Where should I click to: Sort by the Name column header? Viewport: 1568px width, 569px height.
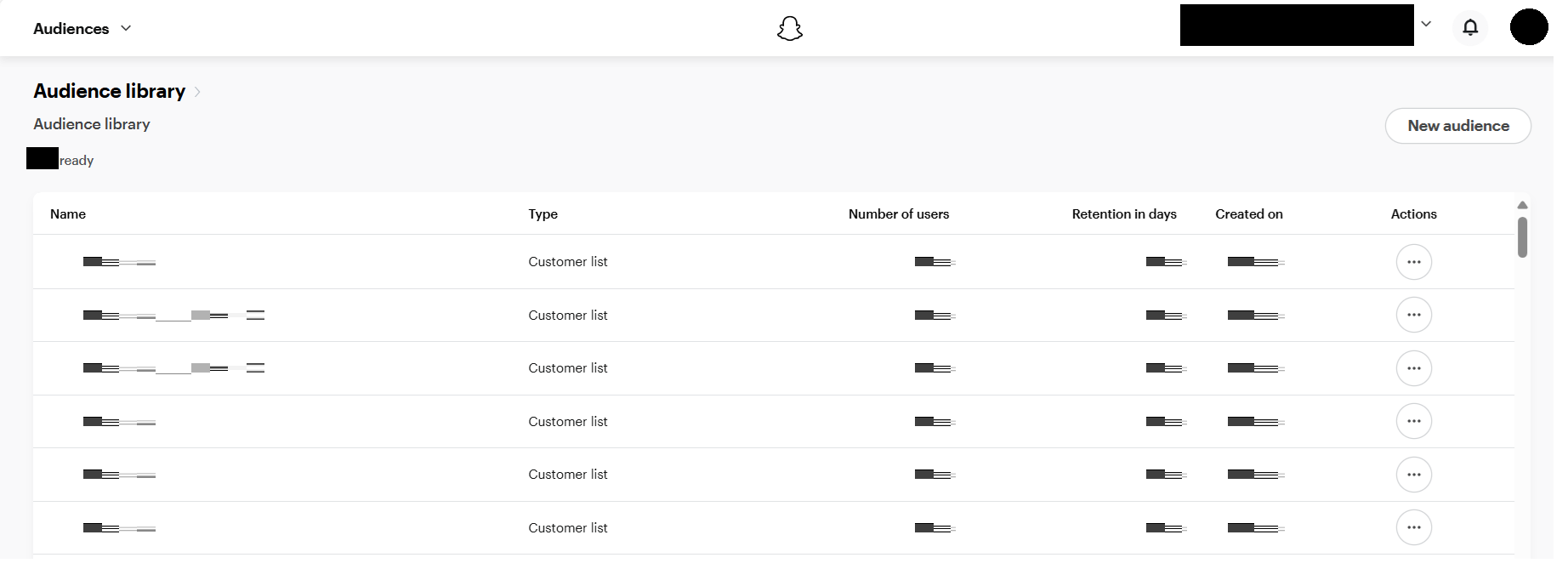coord(68,214)
